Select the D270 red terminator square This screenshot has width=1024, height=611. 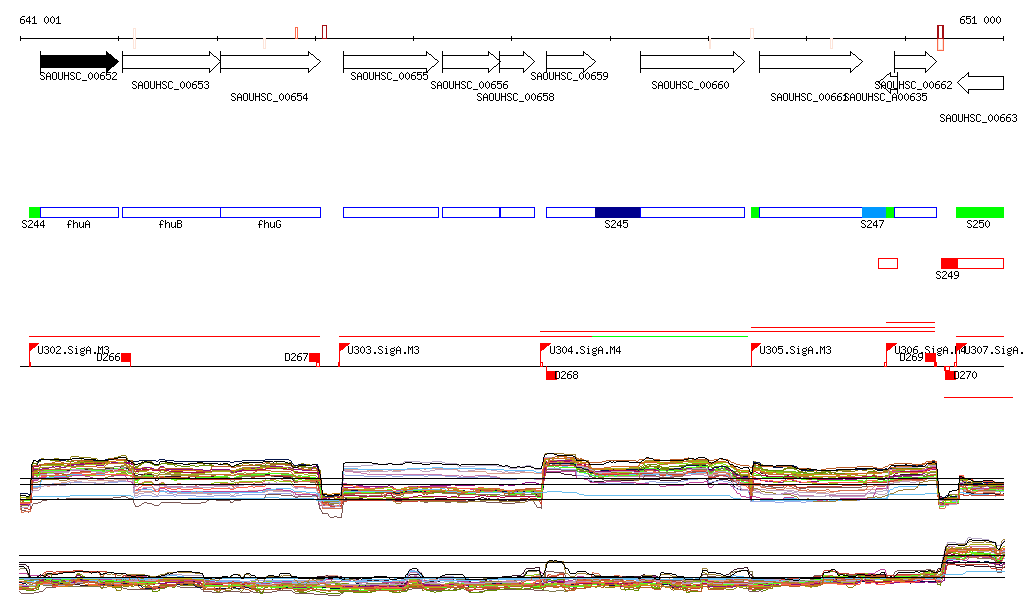coord(950,375)
